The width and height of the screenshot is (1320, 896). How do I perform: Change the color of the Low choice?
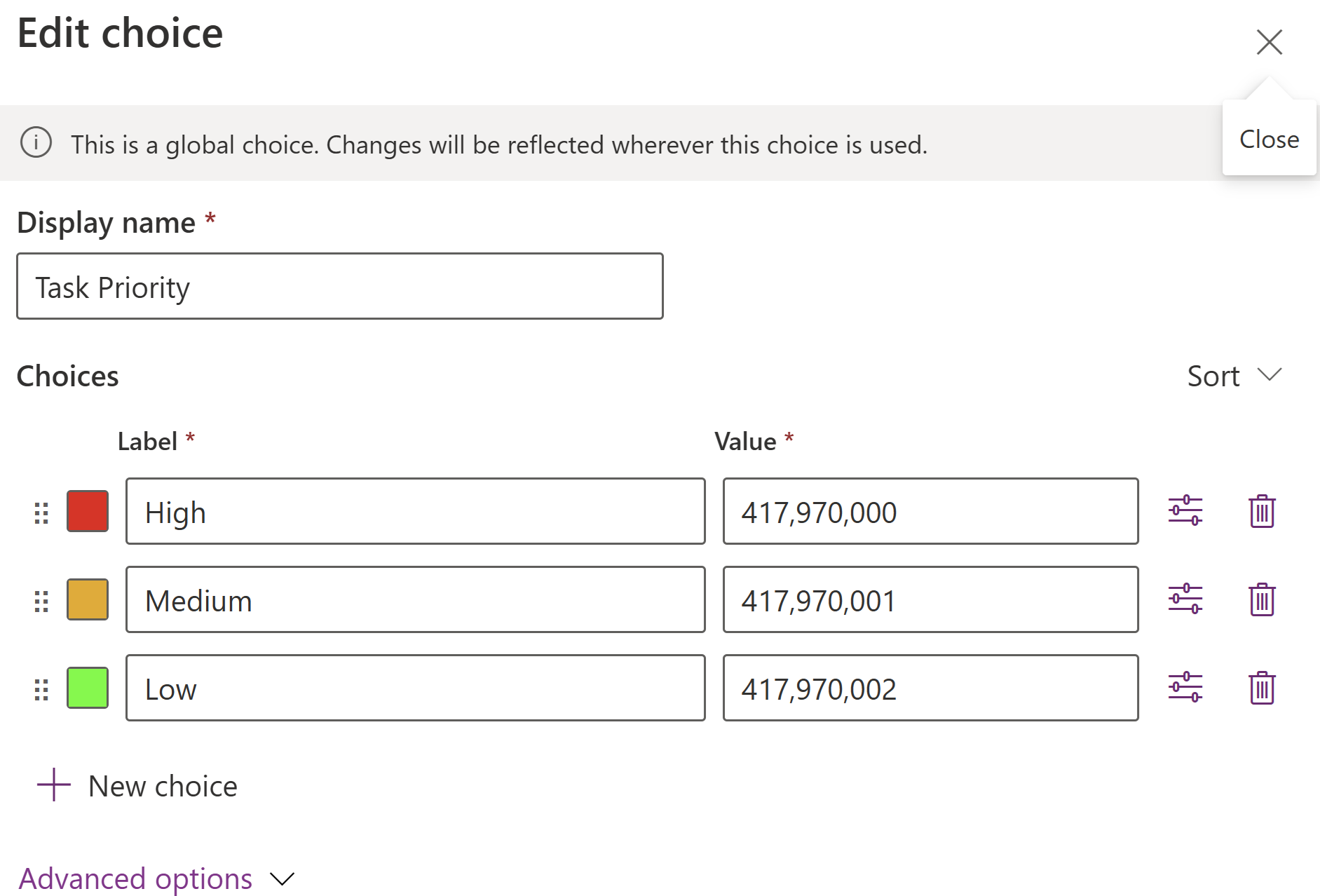[x=87, y=688]
